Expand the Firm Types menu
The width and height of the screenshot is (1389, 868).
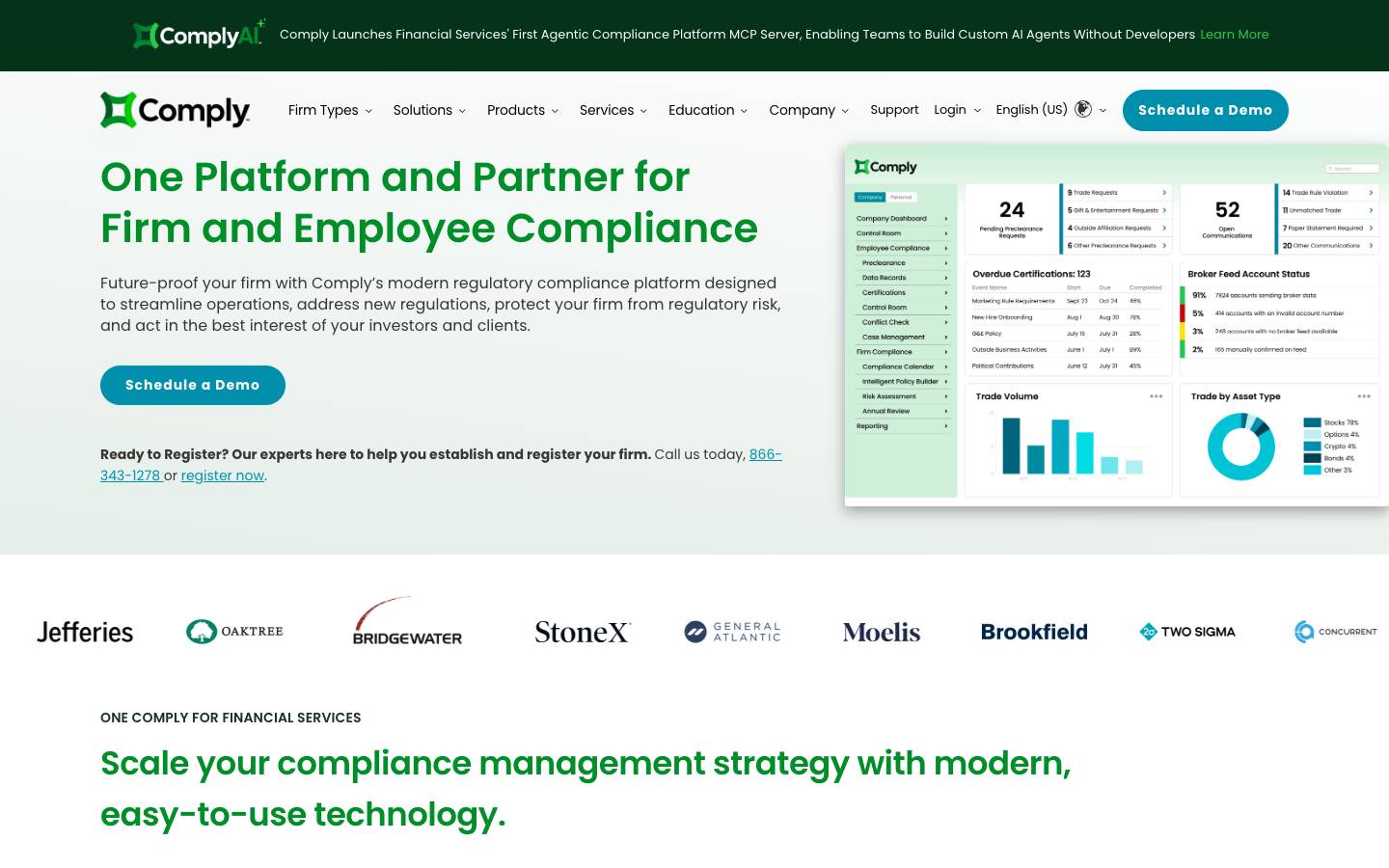(330, 110)
